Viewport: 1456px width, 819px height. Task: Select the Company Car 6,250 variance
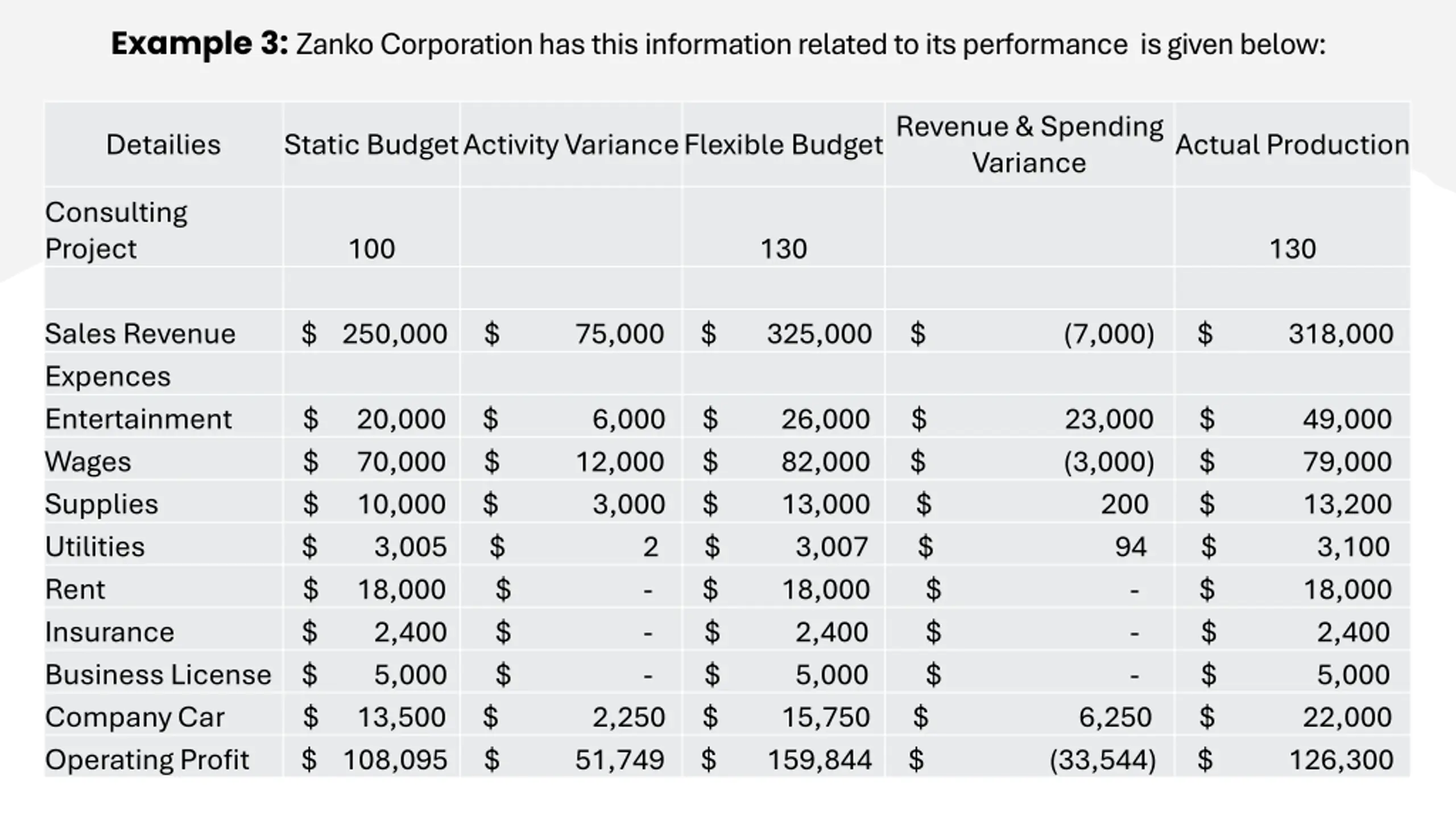[x=1115, y=717]
